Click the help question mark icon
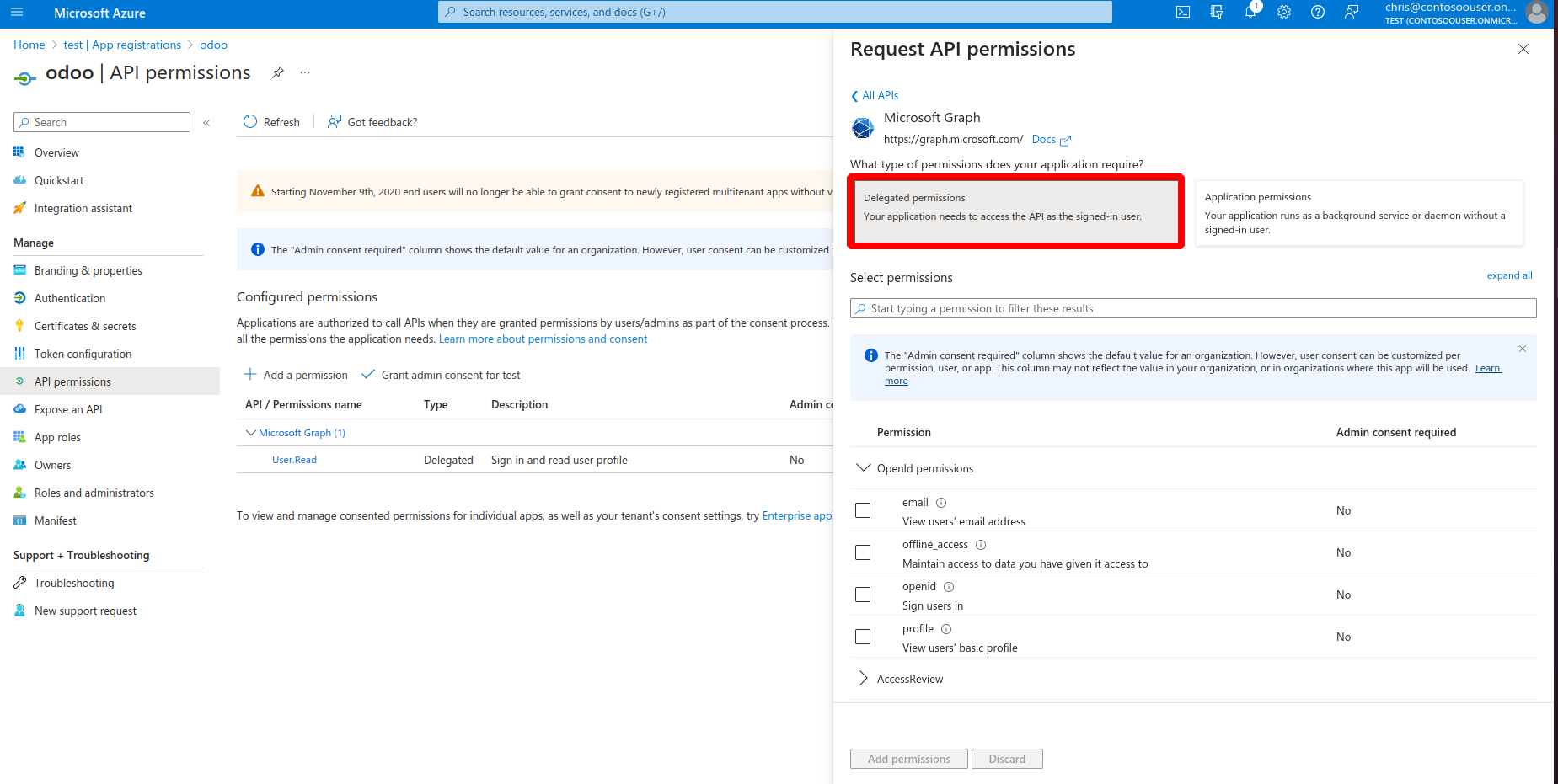This screenshot has width=1558, height=784. (1318, 12)
